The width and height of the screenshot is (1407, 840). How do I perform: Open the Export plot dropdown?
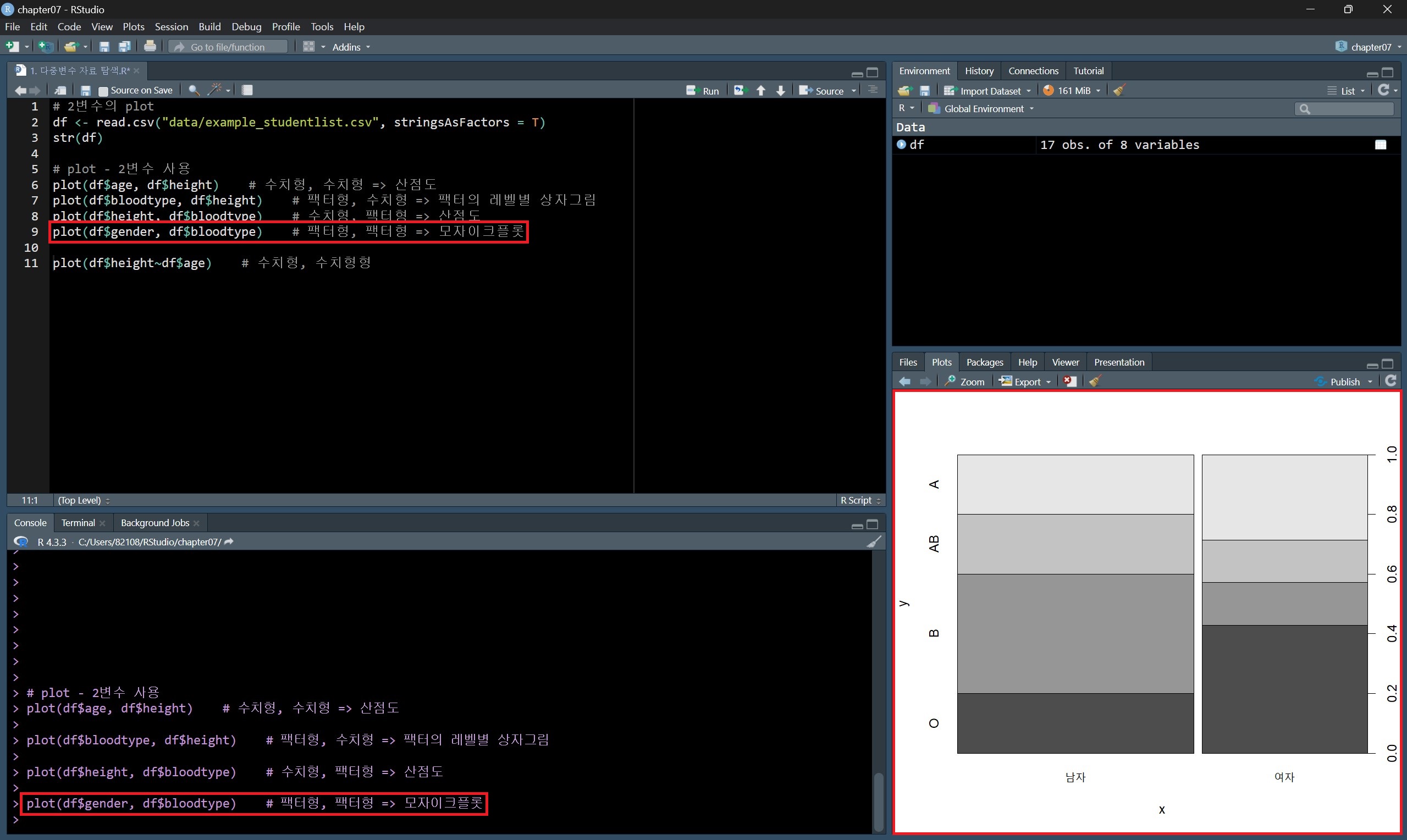1025,382
